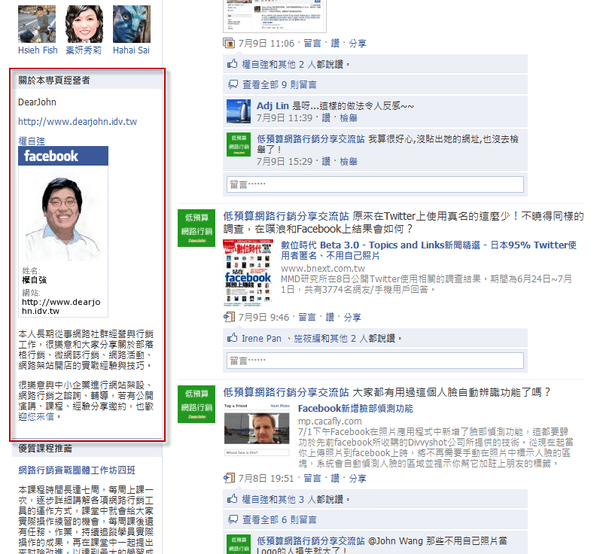
Task: Click the link icon beside 7月8日 19:51
Action: pyautogui.click(x=229, y=478)
